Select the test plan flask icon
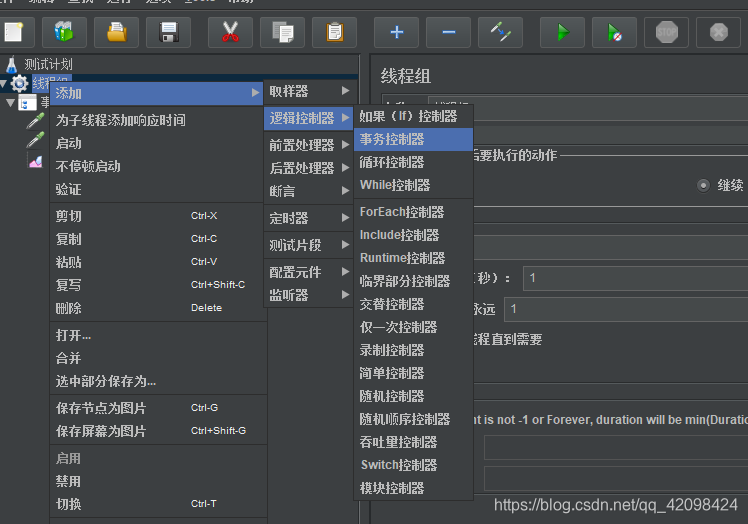Viewport: 748px width, 524px height. [x=11, y=64]
